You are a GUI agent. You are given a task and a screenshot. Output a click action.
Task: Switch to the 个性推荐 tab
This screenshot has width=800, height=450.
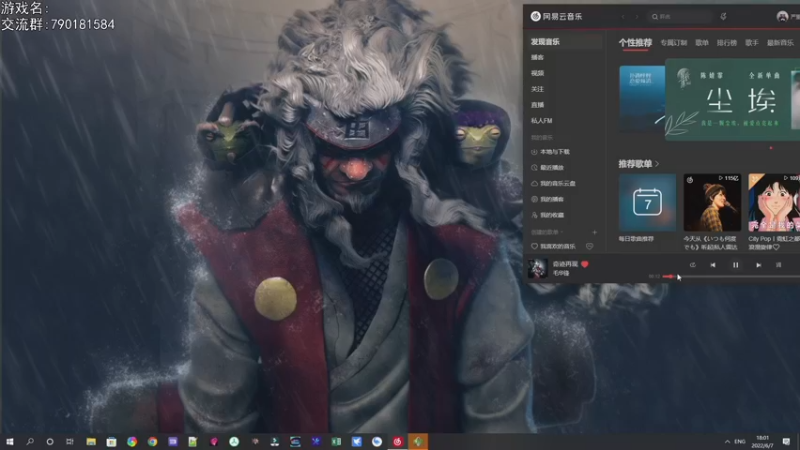click(x=635, y=43)
